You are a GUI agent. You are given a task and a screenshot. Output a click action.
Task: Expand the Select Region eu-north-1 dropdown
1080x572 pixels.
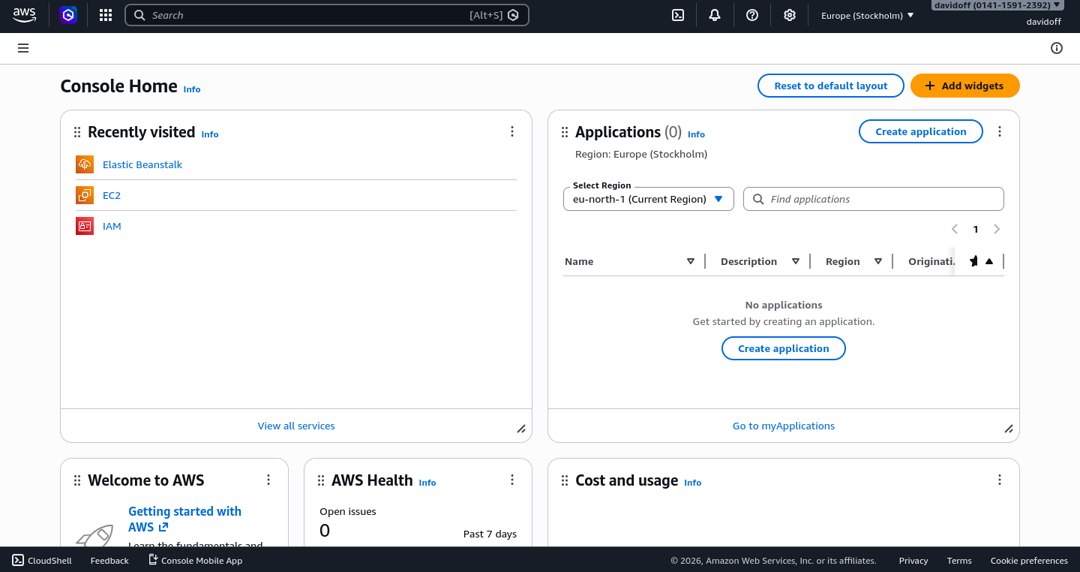(x=648, y=199)
